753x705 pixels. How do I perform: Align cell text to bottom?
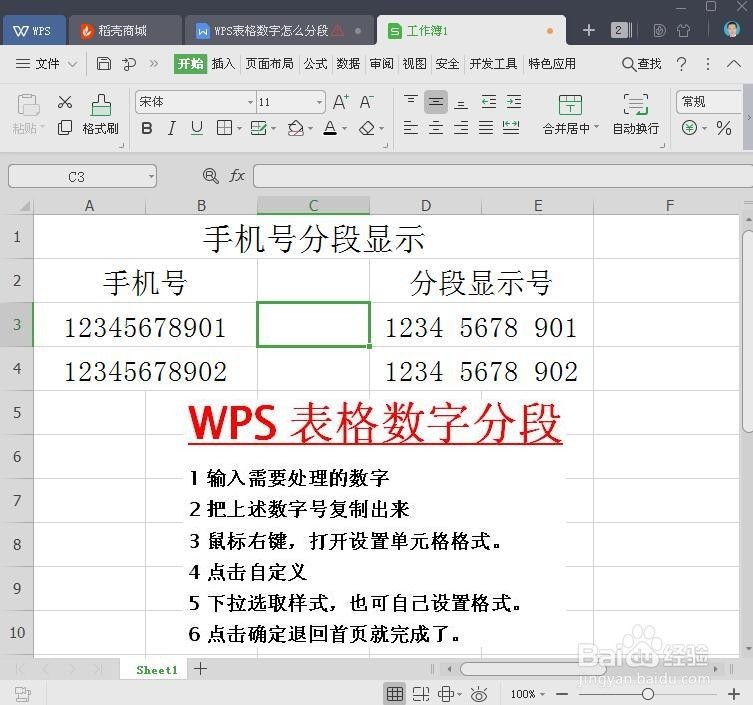461,102
